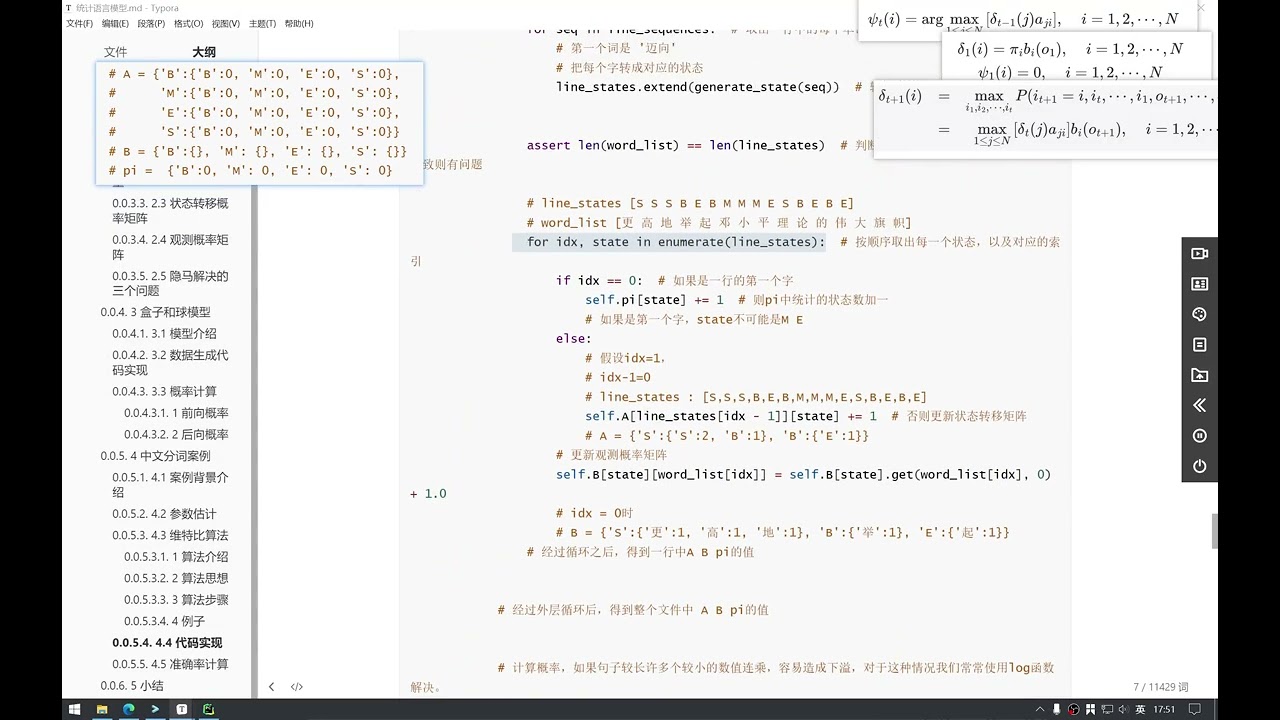This screenshot has width=1280, height=720.
Task: Switch sidebar to 大纲 tab
Action: point(204,52)
